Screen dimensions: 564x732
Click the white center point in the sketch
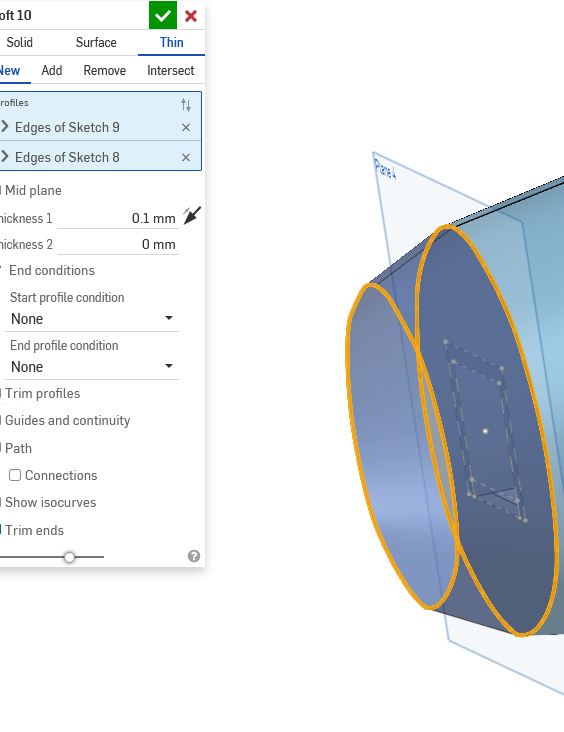[486, 431]
